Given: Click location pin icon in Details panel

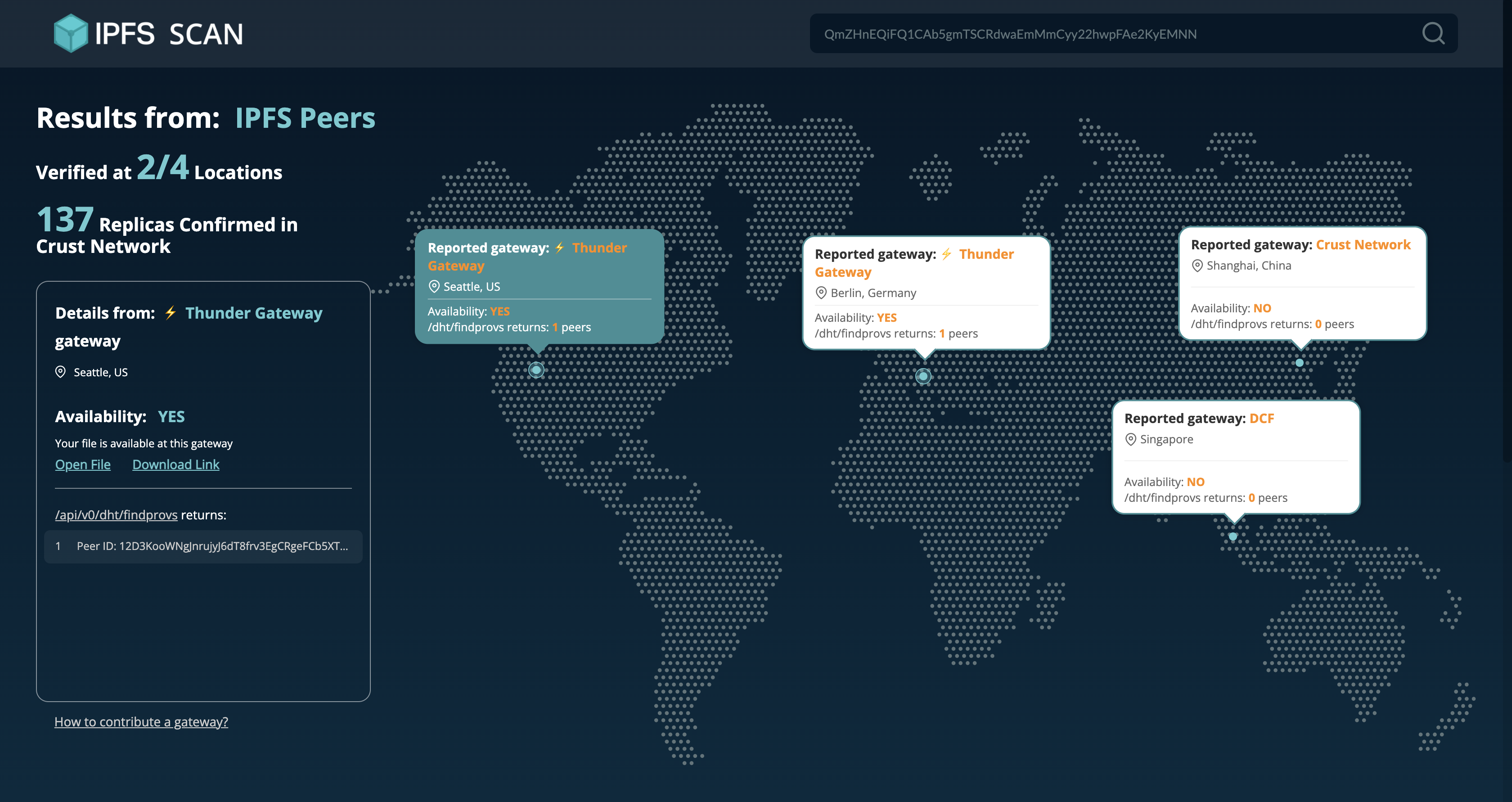Looking at the screenshot, I should (x=60, y=372).
